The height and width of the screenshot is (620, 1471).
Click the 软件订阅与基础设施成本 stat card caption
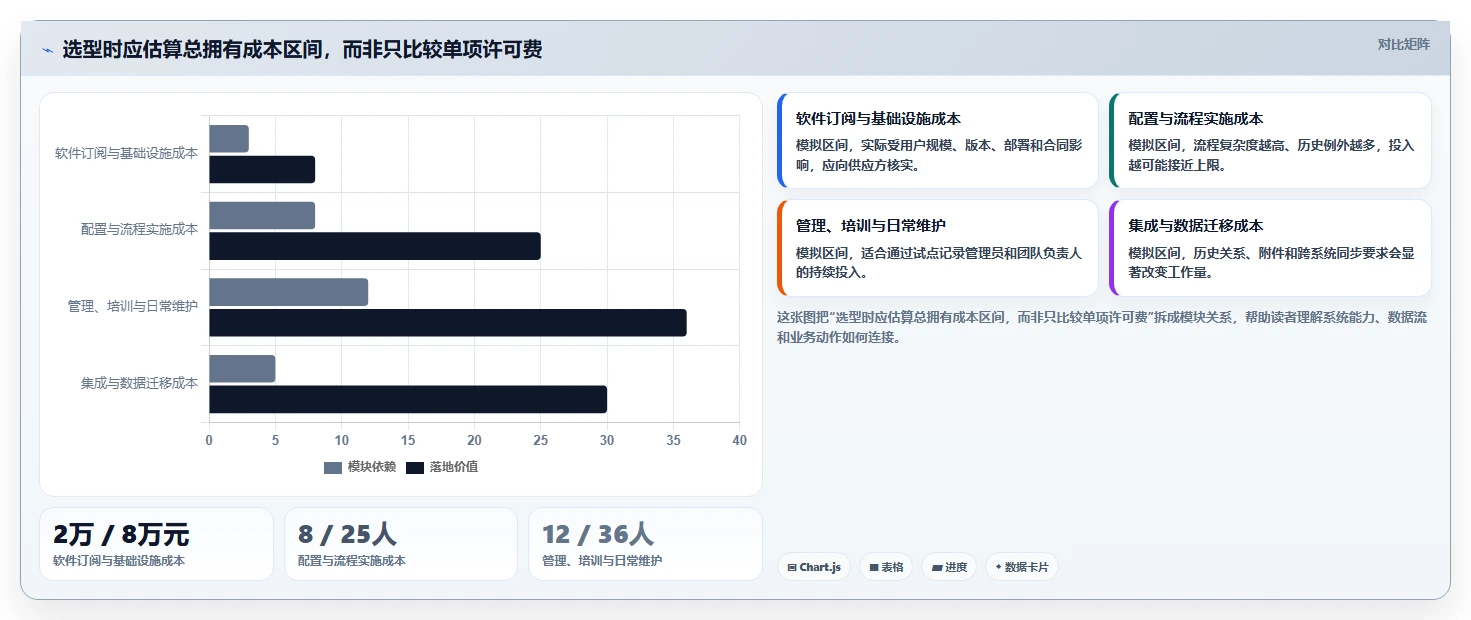pos(119,561)
